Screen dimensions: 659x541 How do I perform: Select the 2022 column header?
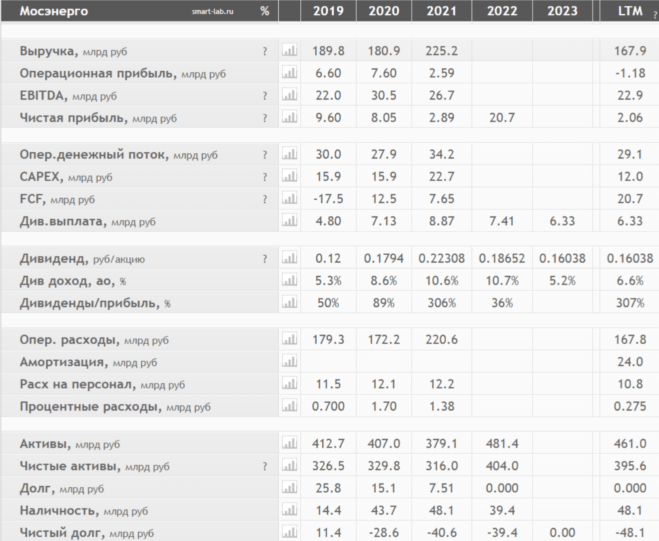tap(502, 11)
